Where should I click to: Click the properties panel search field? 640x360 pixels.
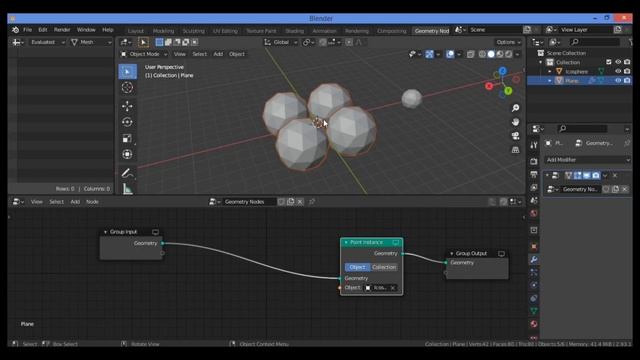pos(582,129)
